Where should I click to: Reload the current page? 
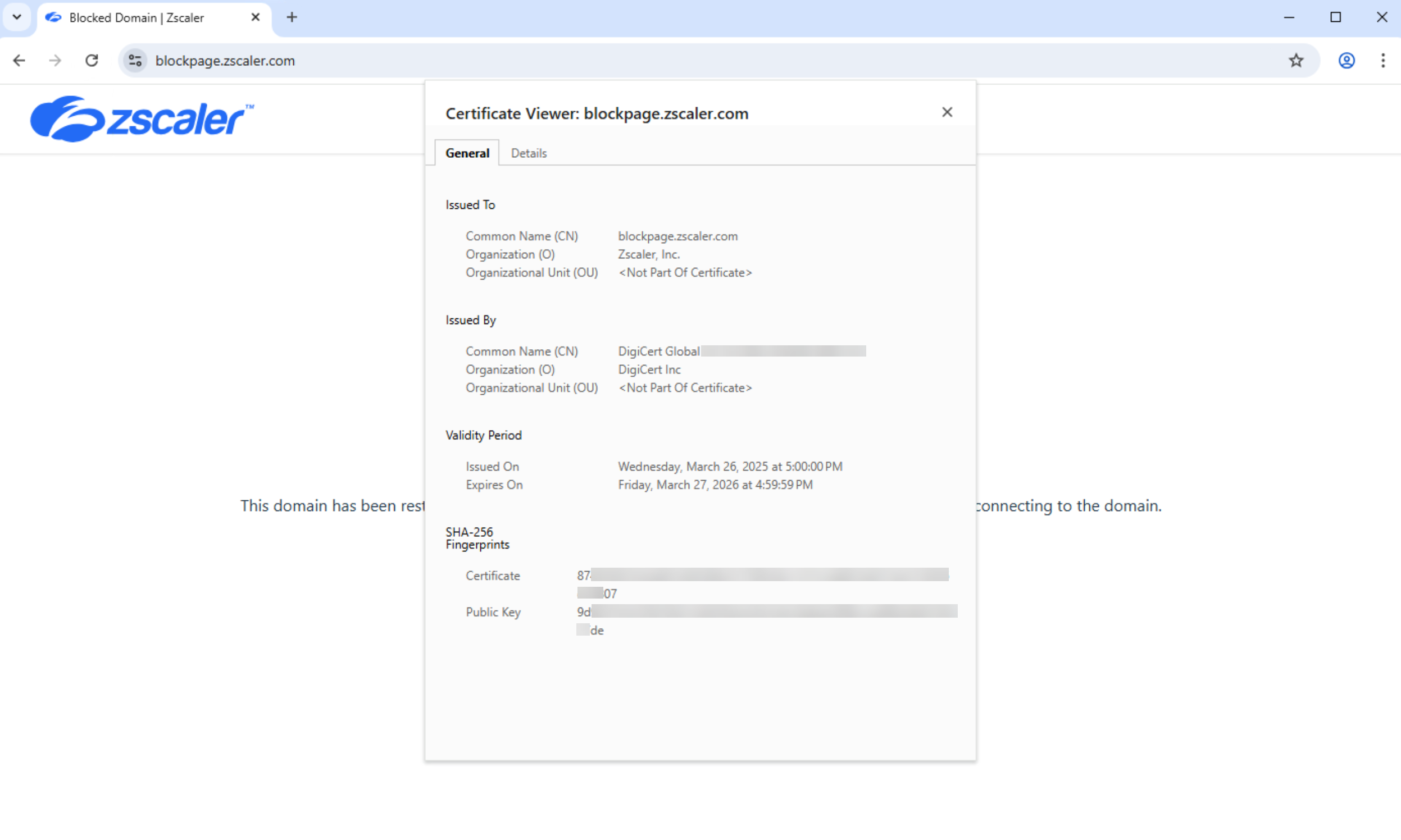pos(92,61)
